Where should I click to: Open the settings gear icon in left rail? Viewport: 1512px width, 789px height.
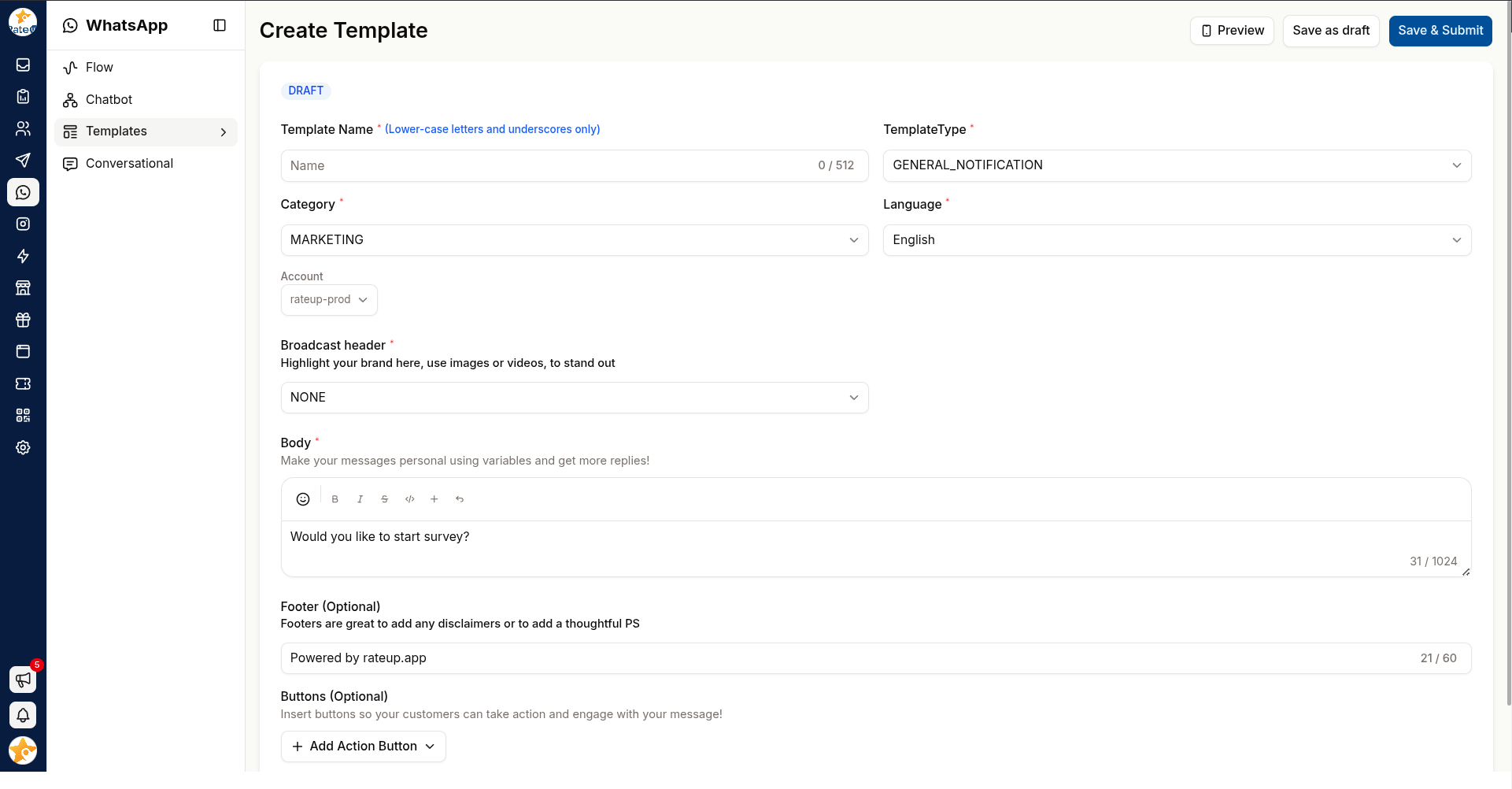coord(23,447)
